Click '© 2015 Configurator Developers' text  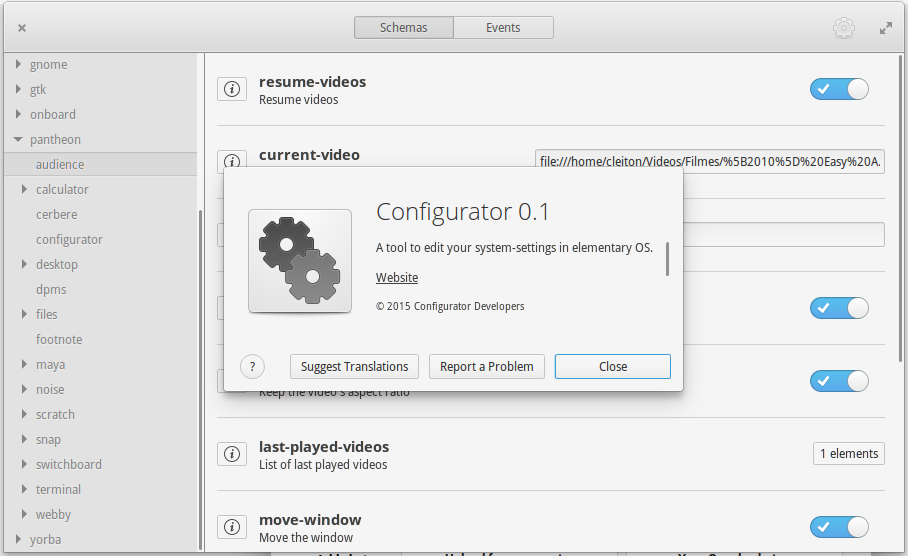[450, 306]
